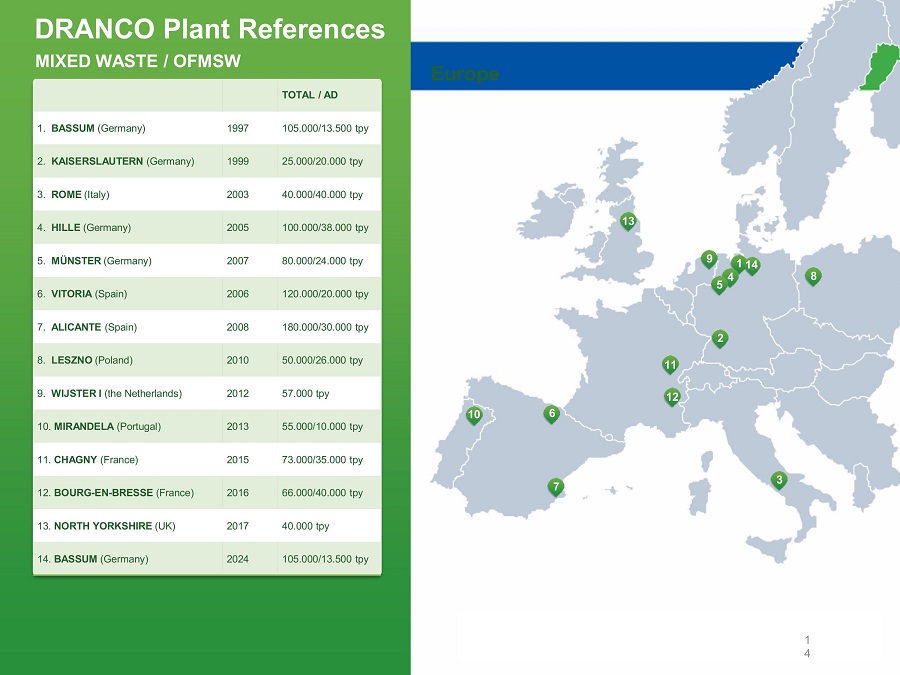Screen dimensions: 900x675
Task: Select map marker 3 in Italy
Action: click(x=779, y=480)
